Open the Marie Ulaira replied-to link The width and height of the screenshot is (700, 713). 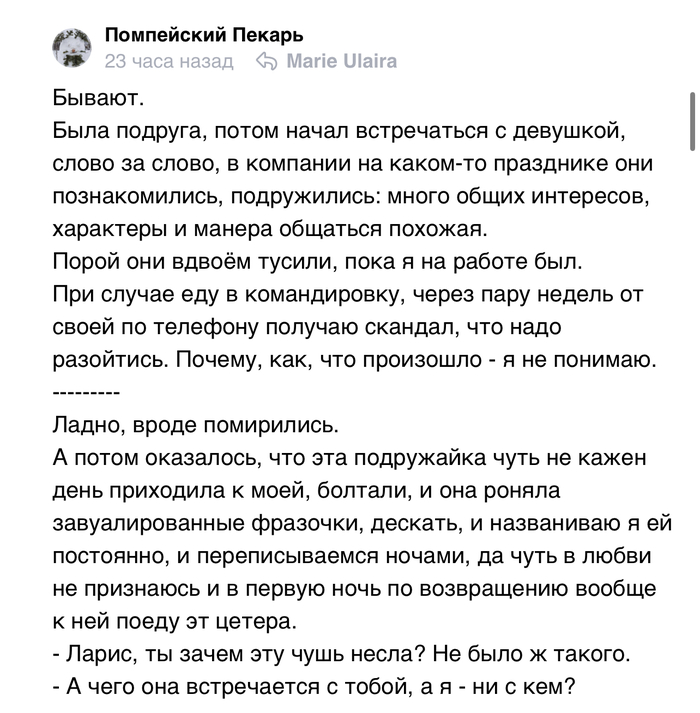pos(341,61)
